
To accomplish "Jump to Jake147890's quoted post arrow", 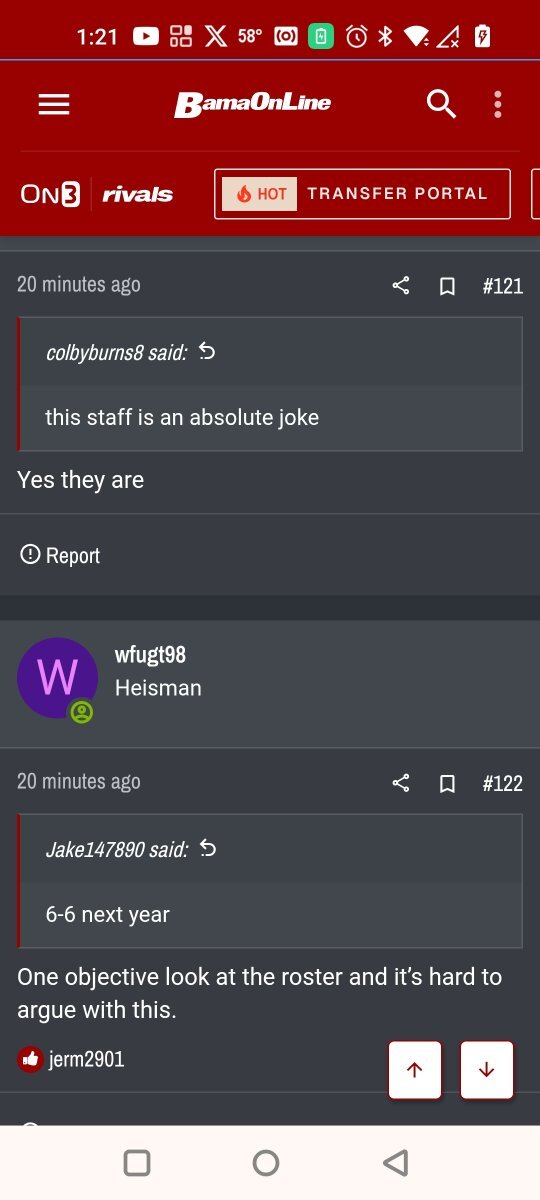I will 208,848.
